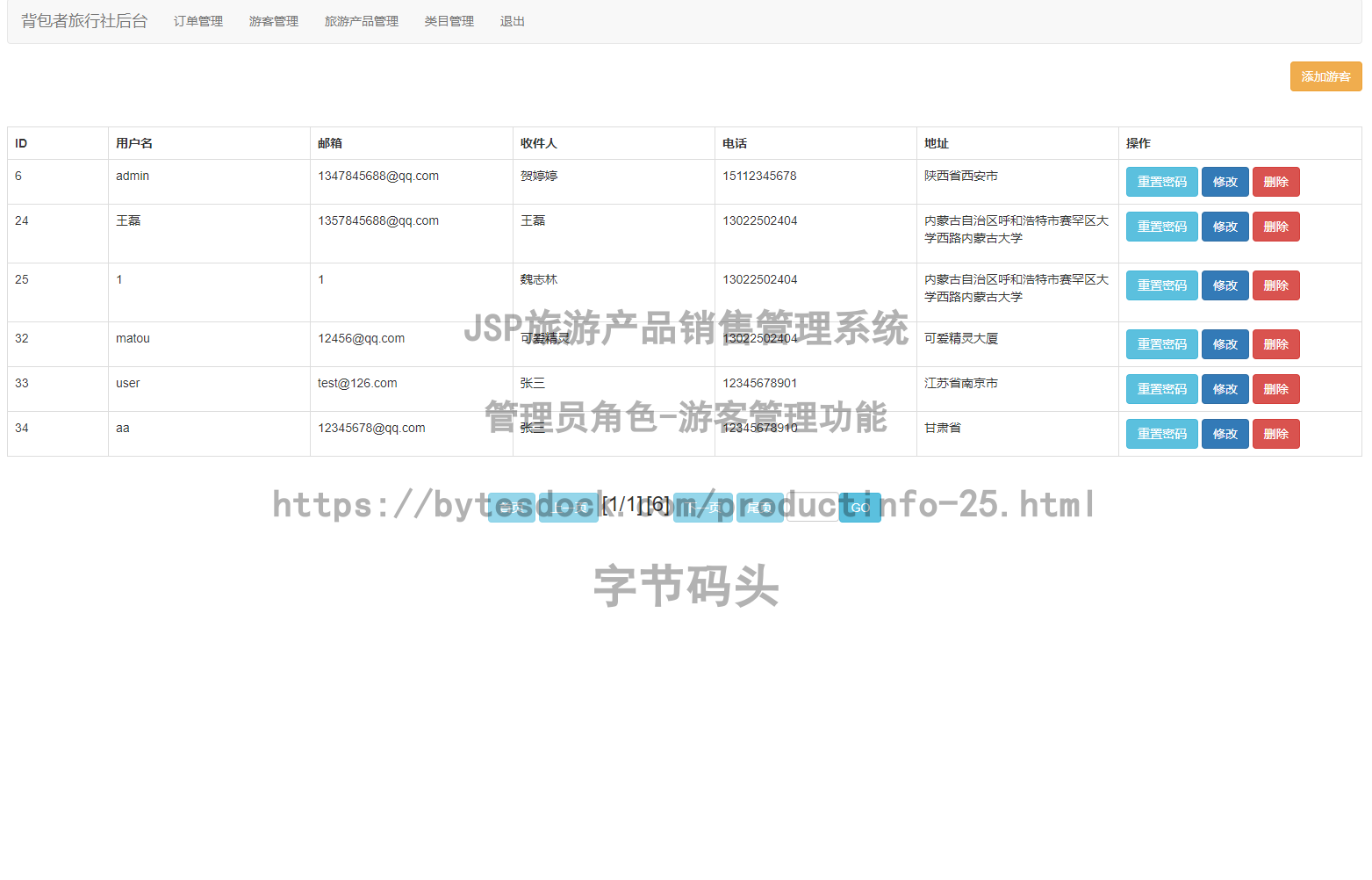The width and height of the screenshot is (1372, 880).
Task: Click email 1347845688@qq.com
Action: click(378, 176)
